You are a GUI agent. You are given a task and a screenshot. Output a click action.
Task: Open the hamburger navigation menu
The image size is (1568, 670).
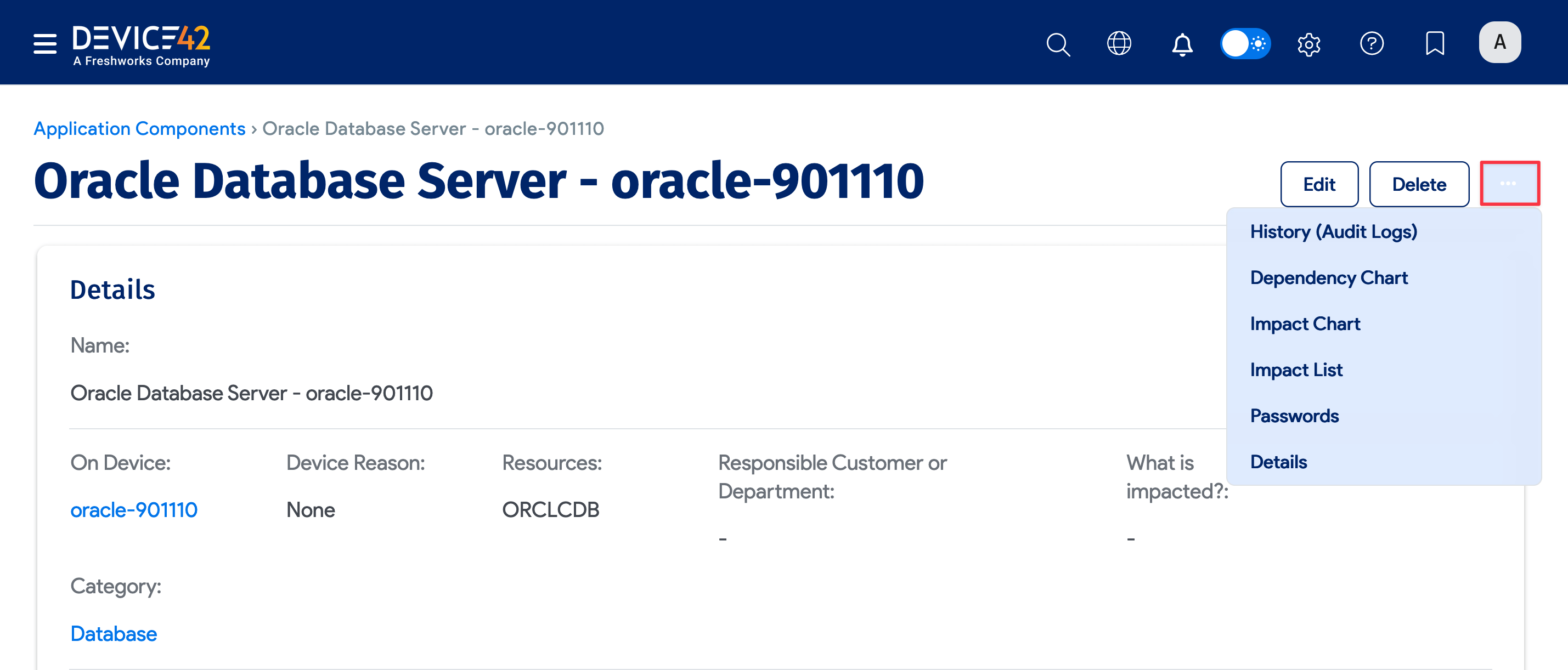point(44,43)
